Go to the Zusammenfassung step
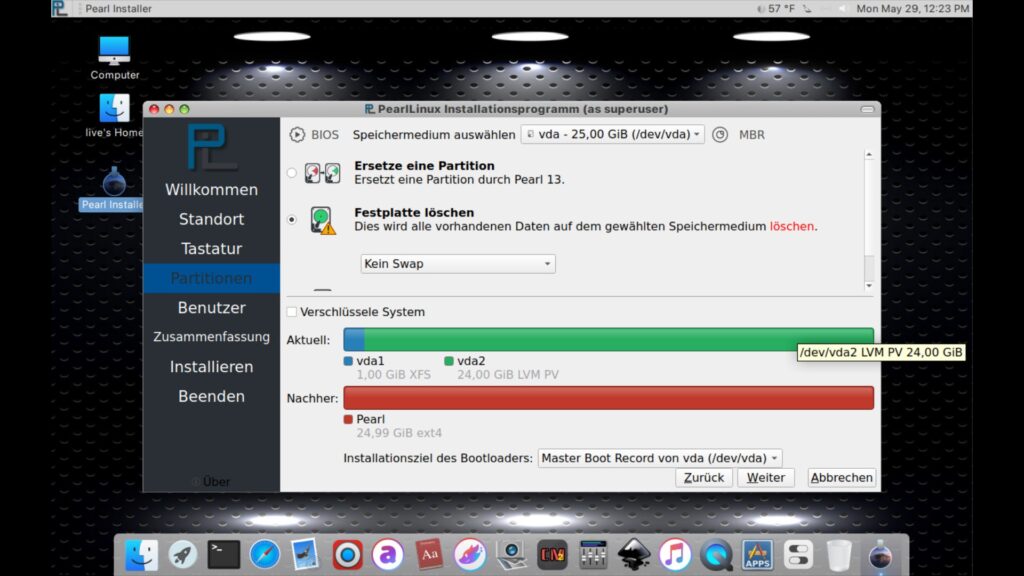The width and height of the screenshot is (1024, 576). [x=211, y=337]
